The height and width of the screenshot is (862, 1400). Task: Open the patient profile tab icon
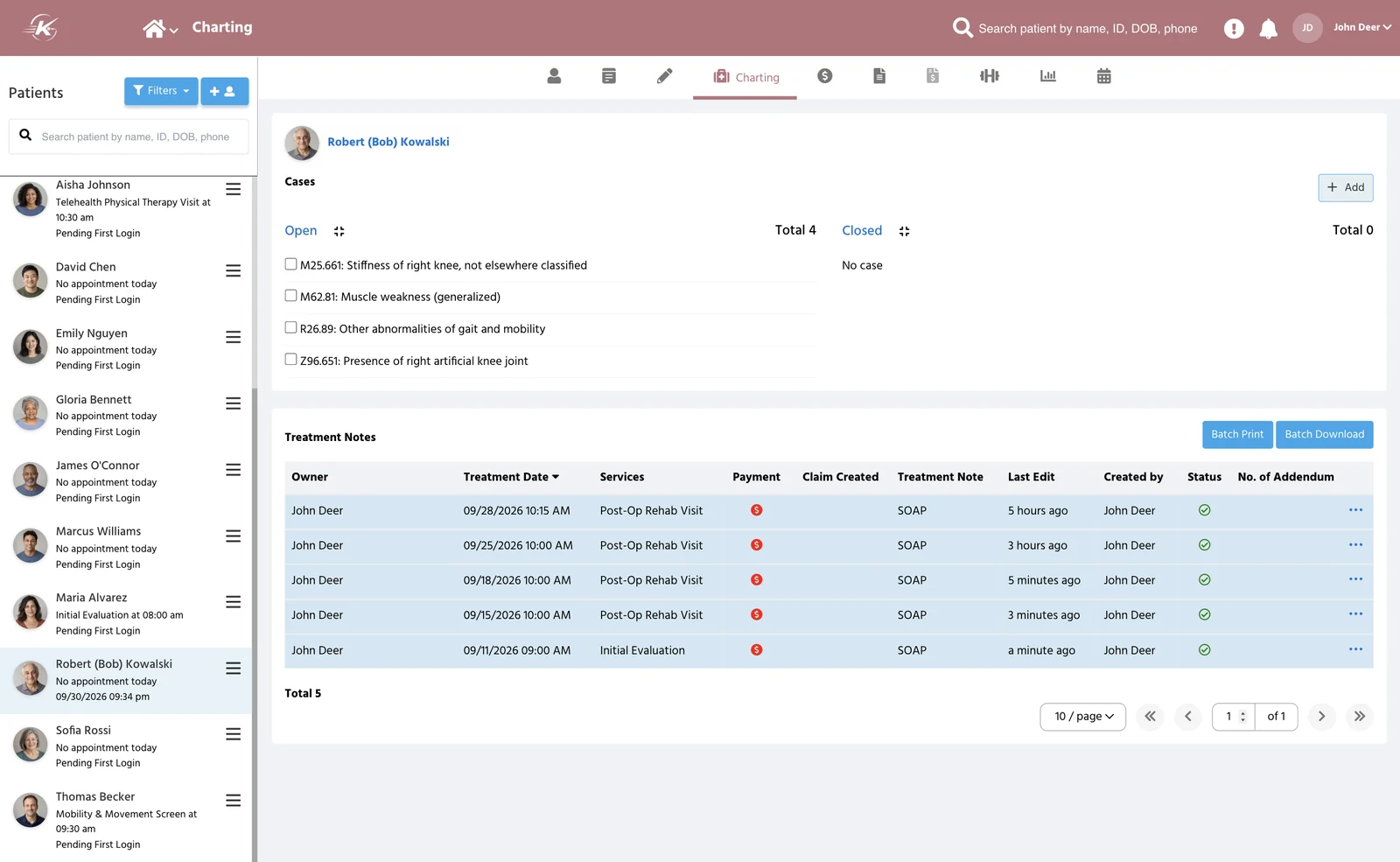pos(554,76)
